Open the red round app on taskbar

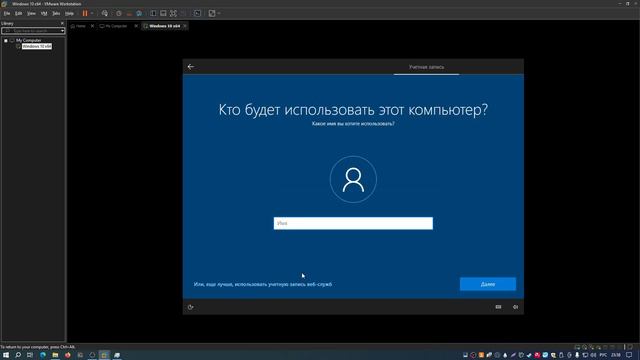68,355
